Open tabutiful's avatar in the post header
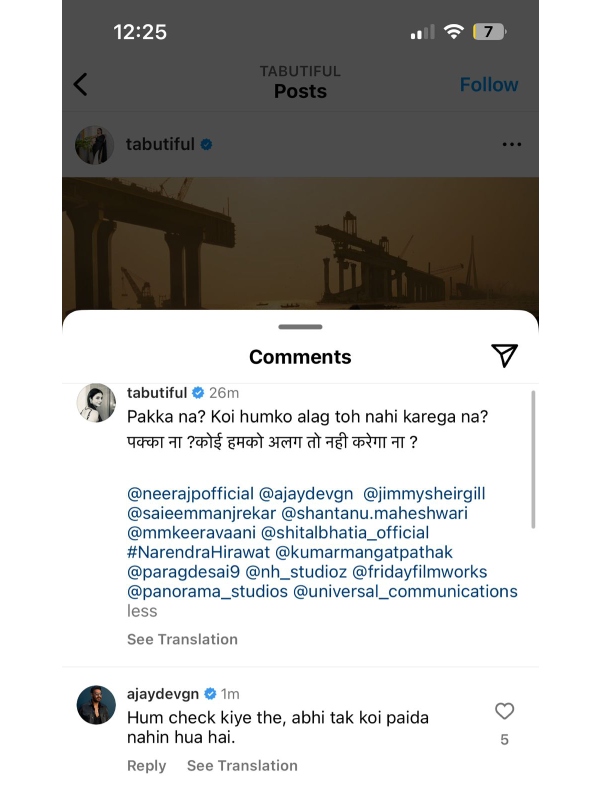Viewport: 600px width, 800px height. click(x=94, y=144)
